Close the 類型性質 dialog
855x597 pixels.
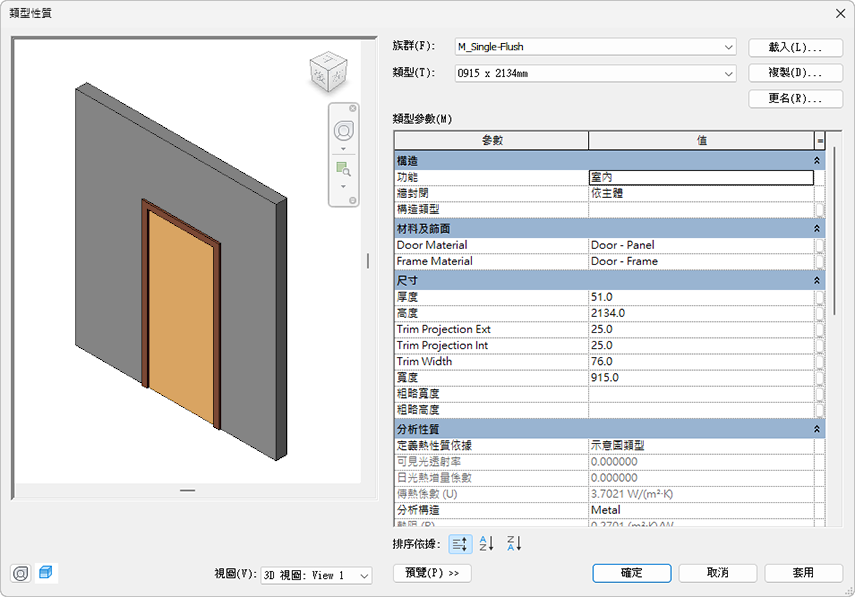[x=840, y=13]
